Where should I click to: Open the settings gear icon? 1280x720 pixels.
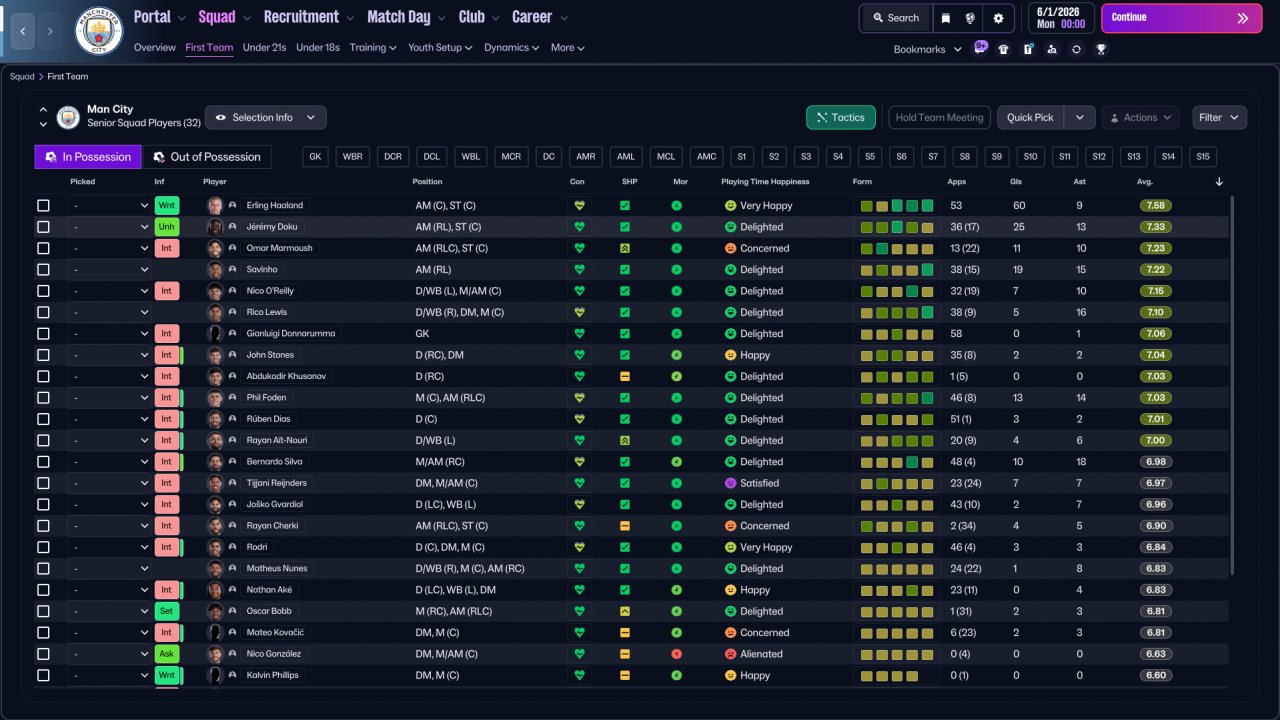tap(998, 18)
